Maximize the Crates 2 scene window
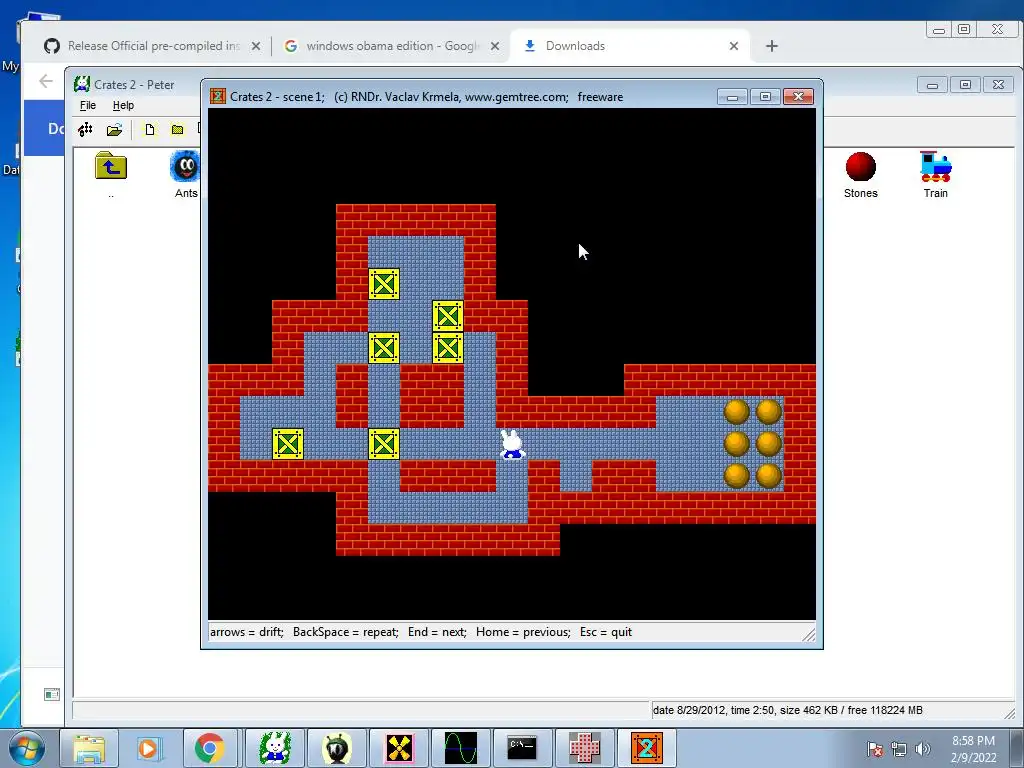 coord(765,97)
